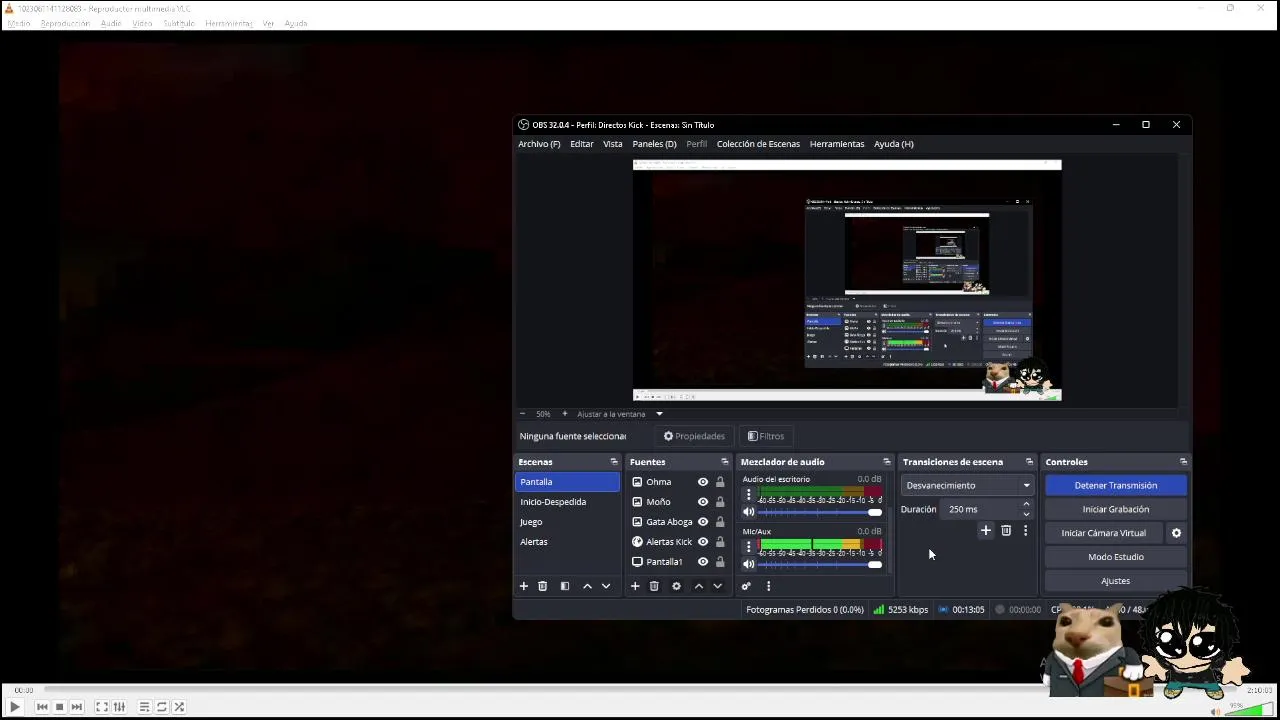The image size is (1280, 720).
Task: Hide Alertas Kick source eye icon
Action: coord(703,542)
